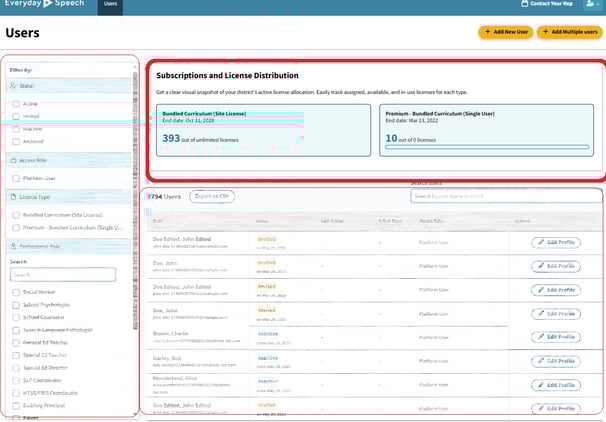Click the 7794 Users count
The width and height of the screenshot is (606, 422).
164,196
